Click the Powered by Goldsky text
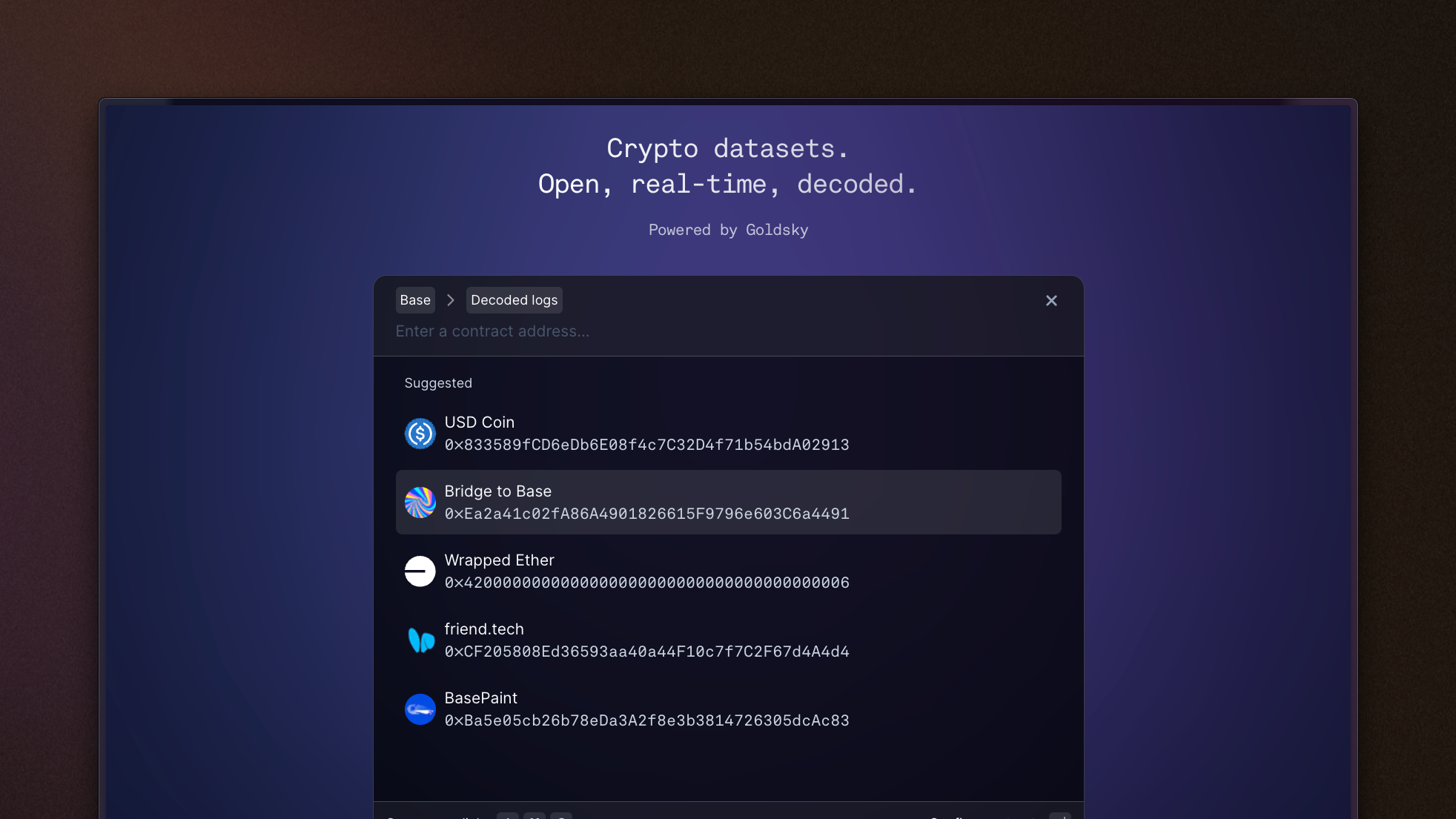This screenshot has width=1456, height=819. (728, 231)
